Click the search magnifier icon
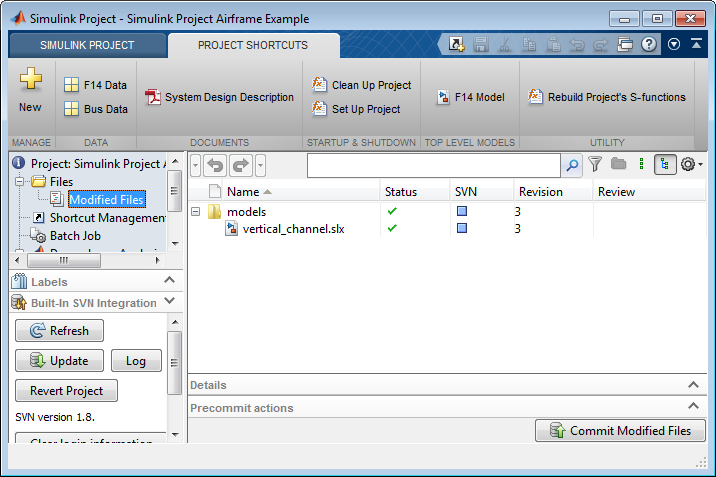Viewport: 716px width, 477px height. click(572, 165)
